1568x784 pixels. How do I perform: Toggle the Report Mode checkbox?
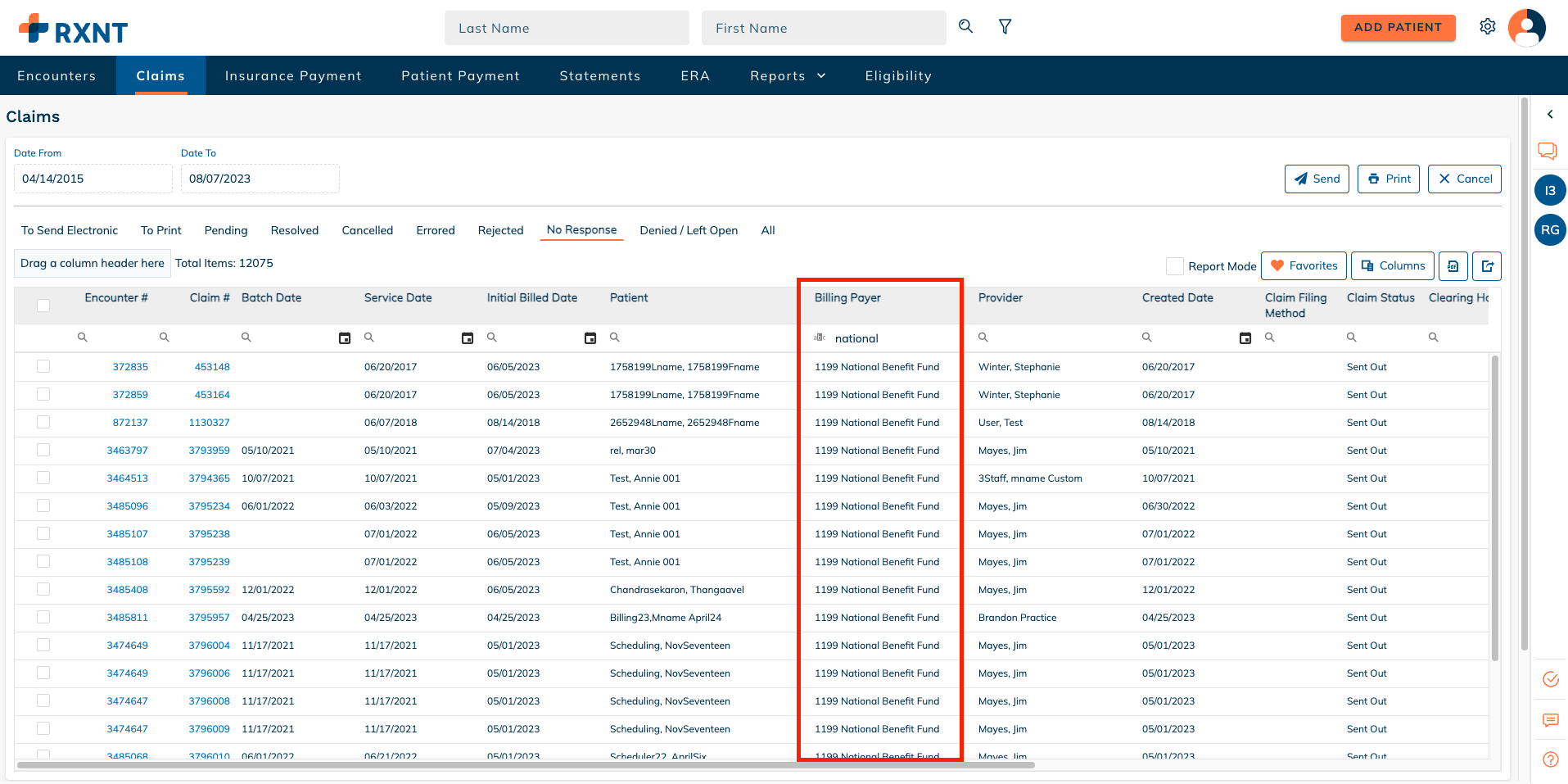click(x=1175, y=266)
